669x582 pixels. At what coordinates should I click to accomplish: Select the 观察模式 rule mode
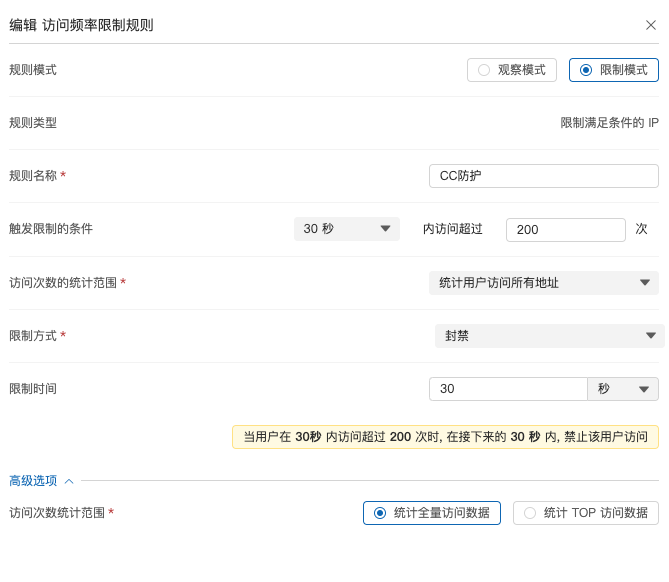pyautogui.click(x=513, y=70)
